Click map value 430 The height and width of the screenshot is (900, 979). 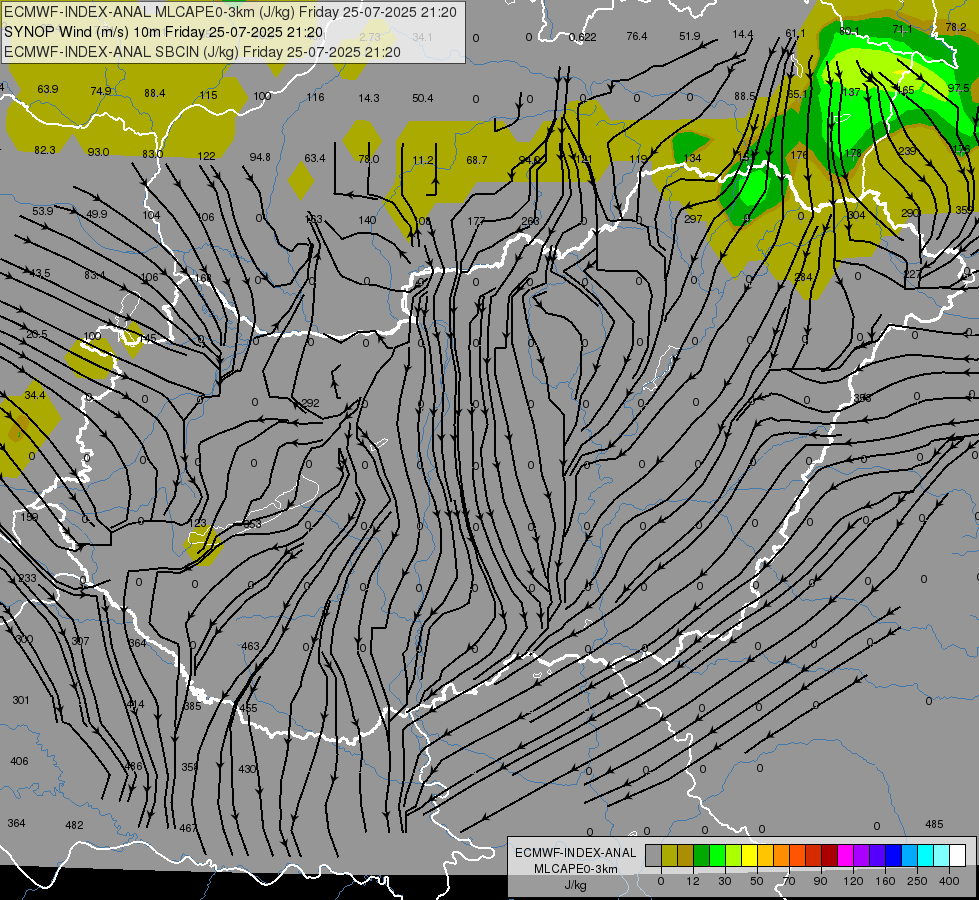point(247,769)
